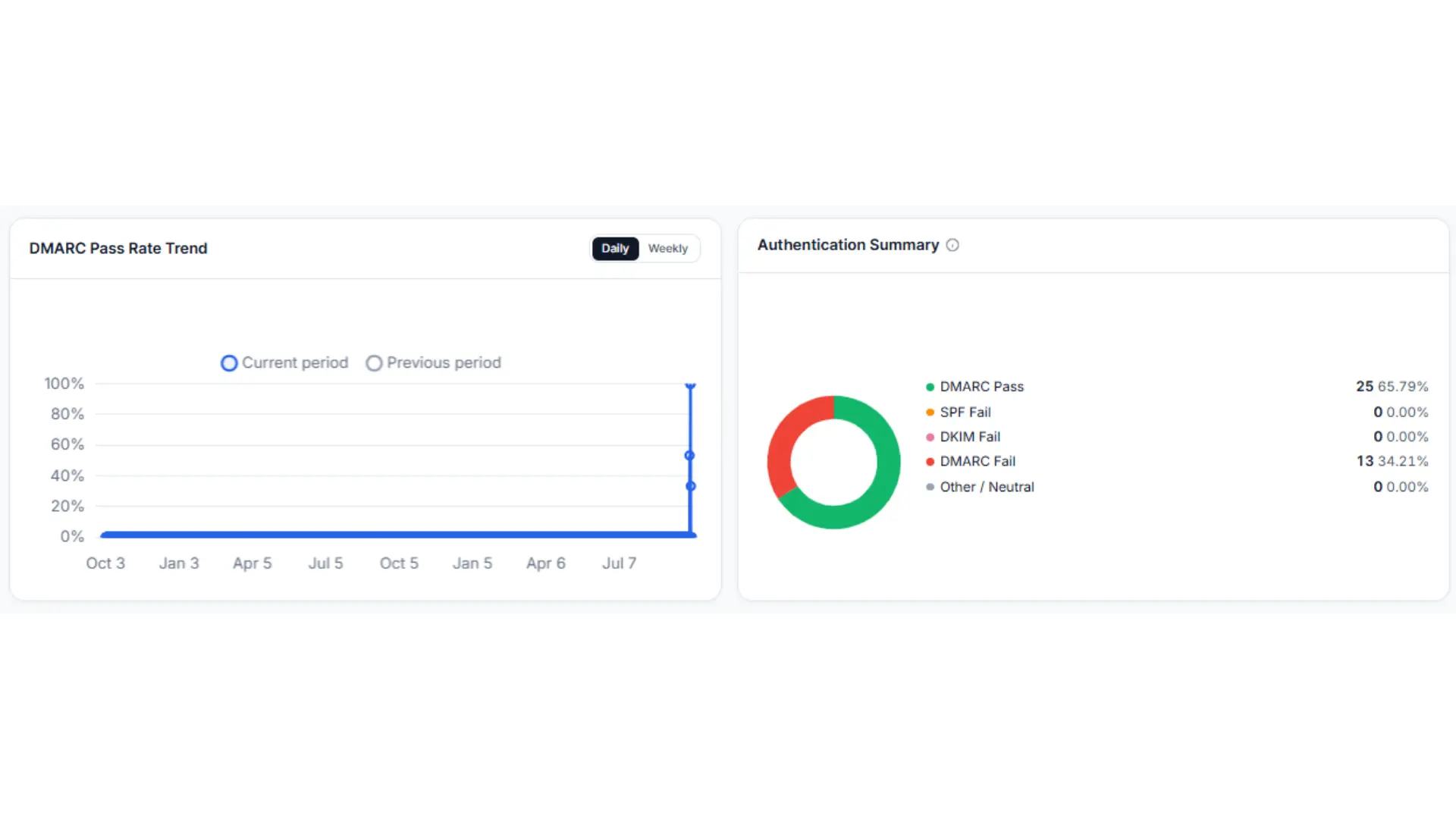Click gray Other / Neutral color dot

coord(930,487)
